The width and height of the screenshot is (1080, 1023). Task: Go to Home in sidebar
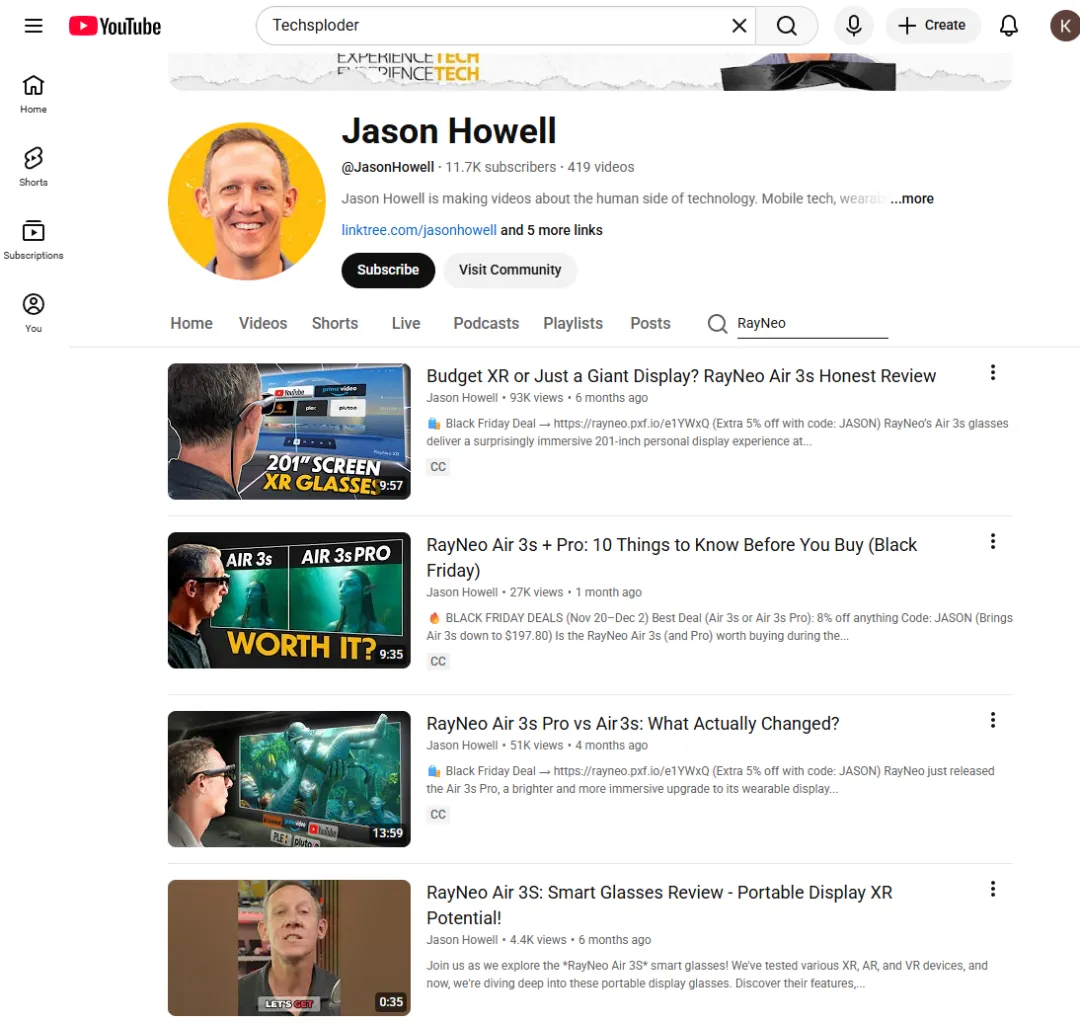(33, 94)
